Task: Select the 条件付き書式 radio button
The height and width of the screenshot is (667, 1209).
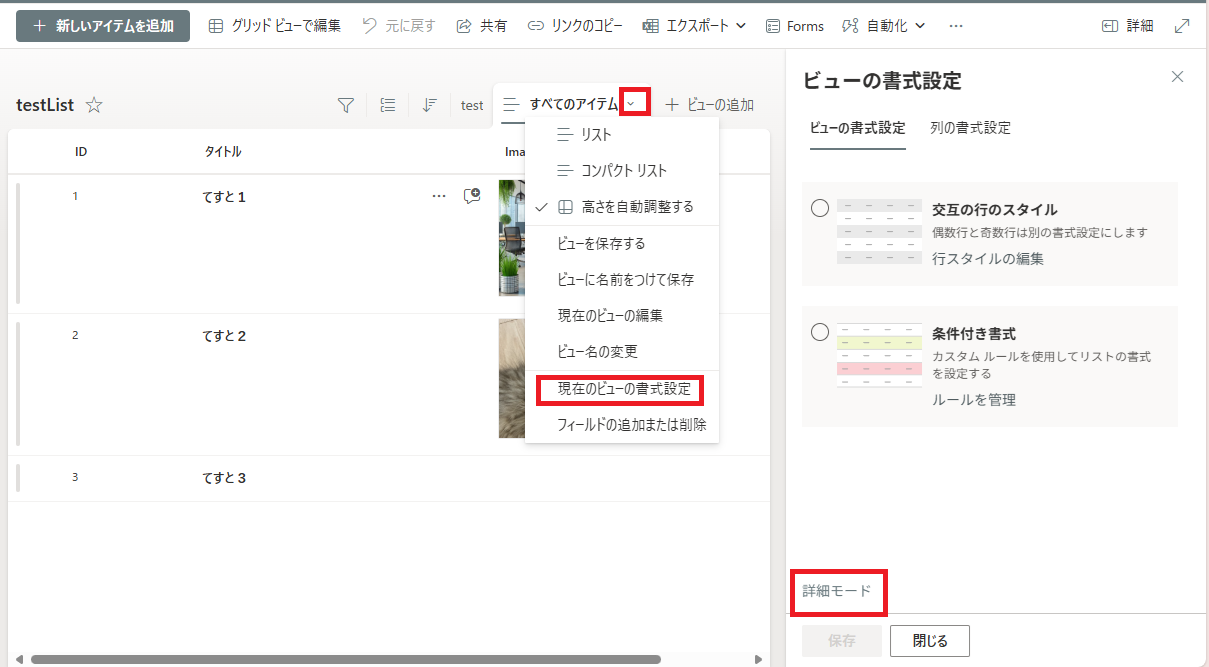Action: 820,332
